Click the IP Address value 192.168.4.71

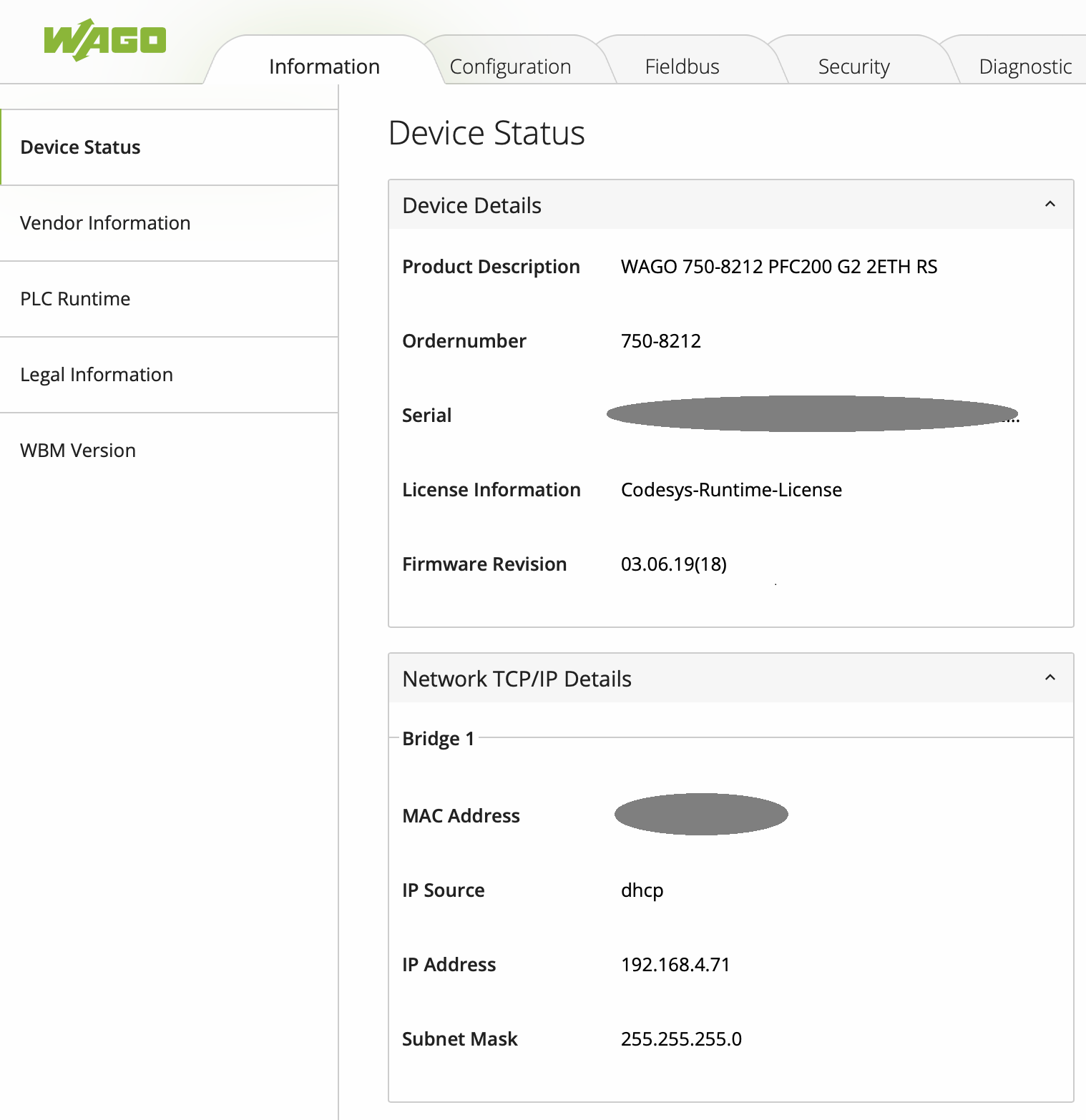pos(675,965)
